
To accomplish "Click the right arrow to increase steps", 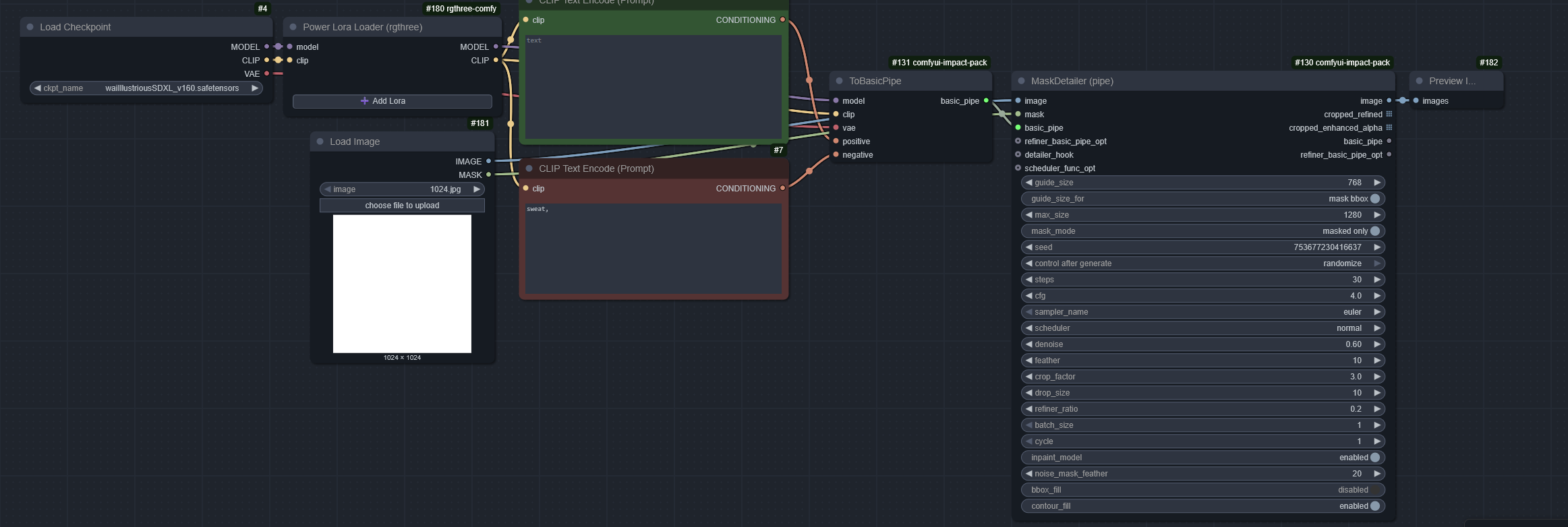I will coord(1377,280).
